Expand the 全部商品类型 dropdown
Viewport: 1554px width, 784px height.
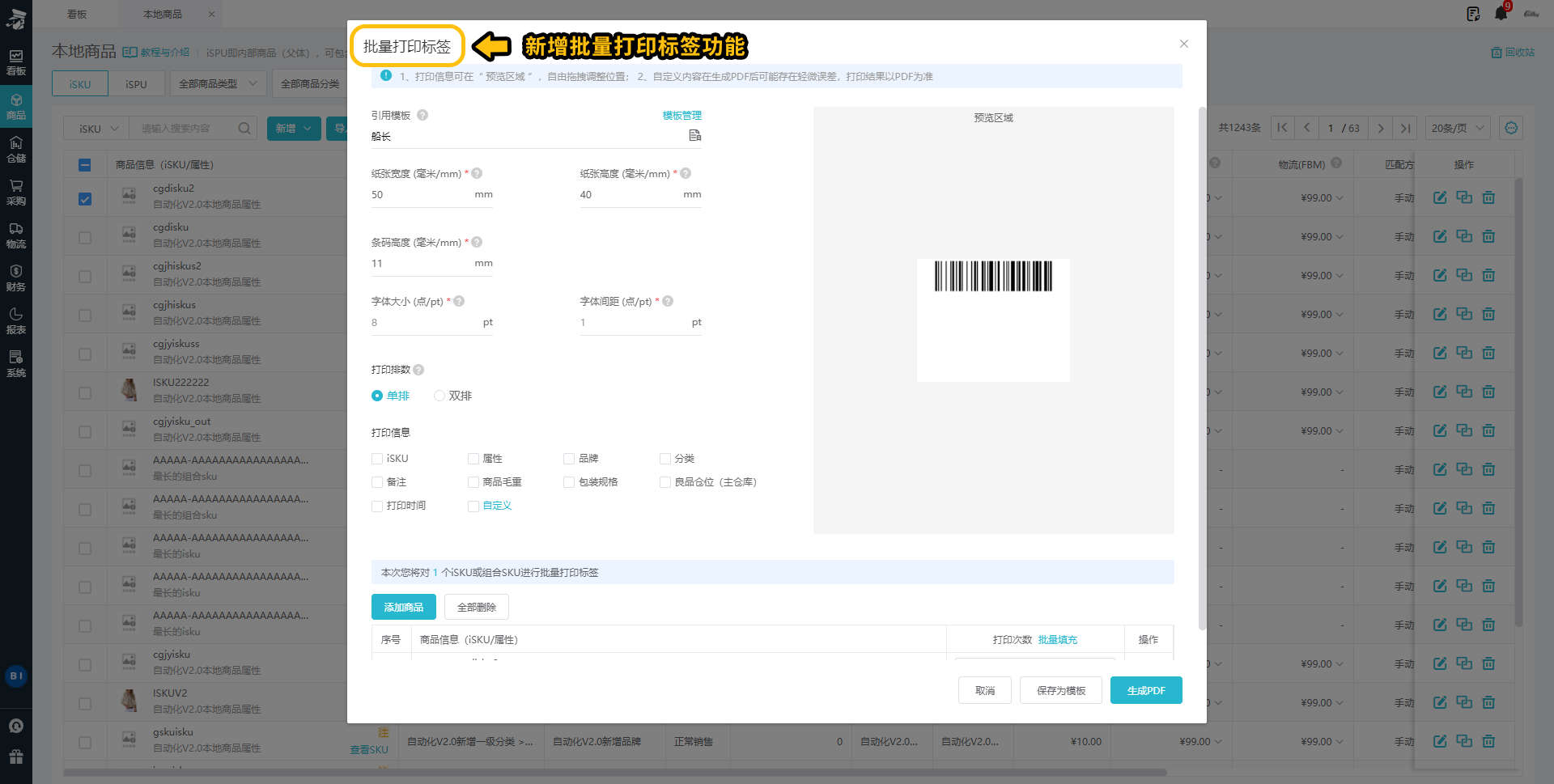point(218,83)
